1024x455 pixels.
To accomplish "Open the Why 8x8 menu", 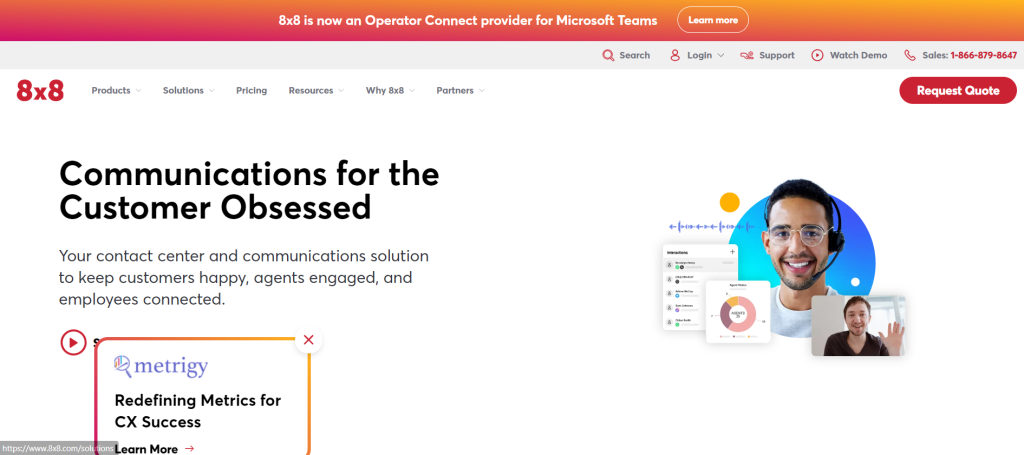I will [385, 91].
